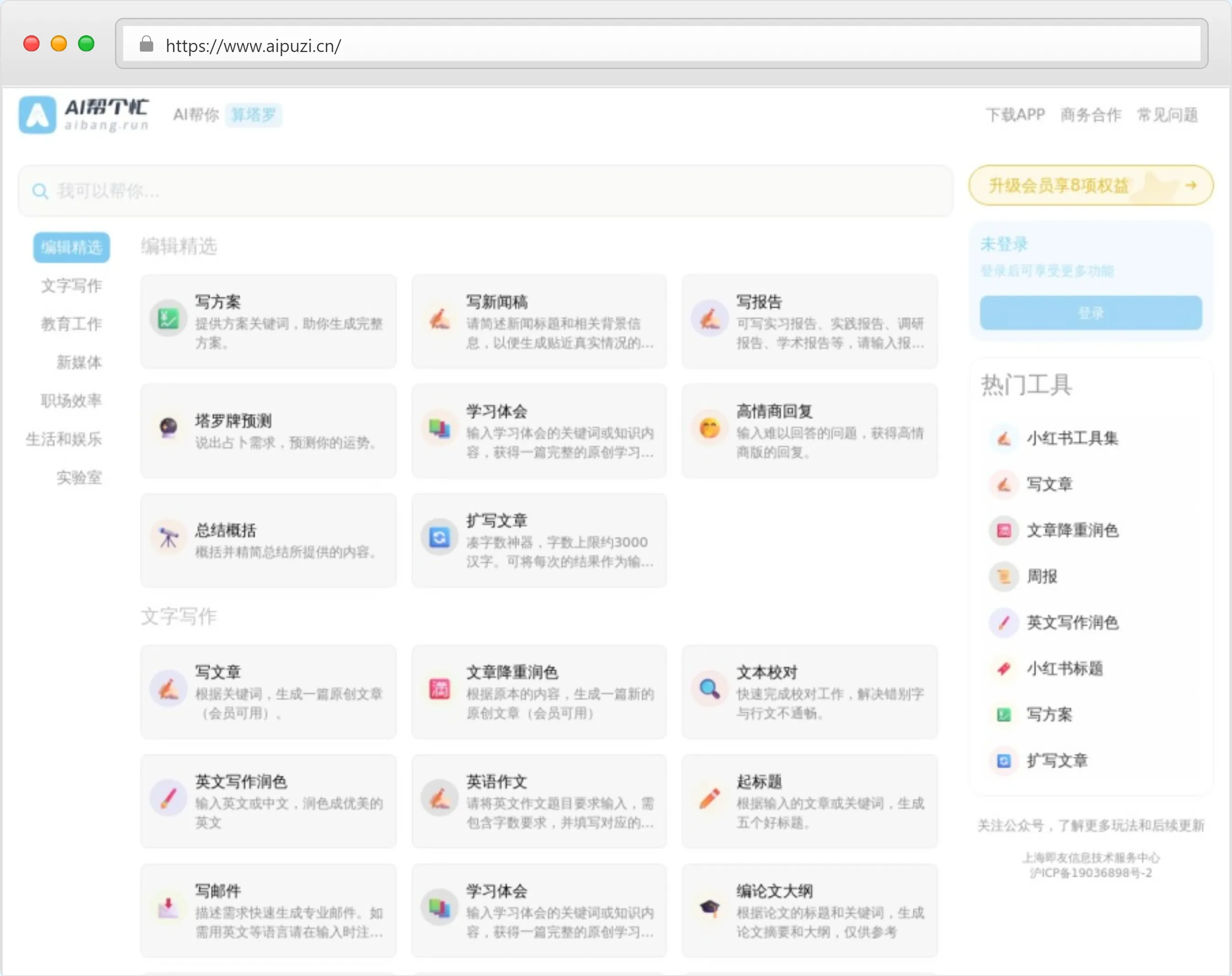Click the 登录 button

click(1091, 313)
